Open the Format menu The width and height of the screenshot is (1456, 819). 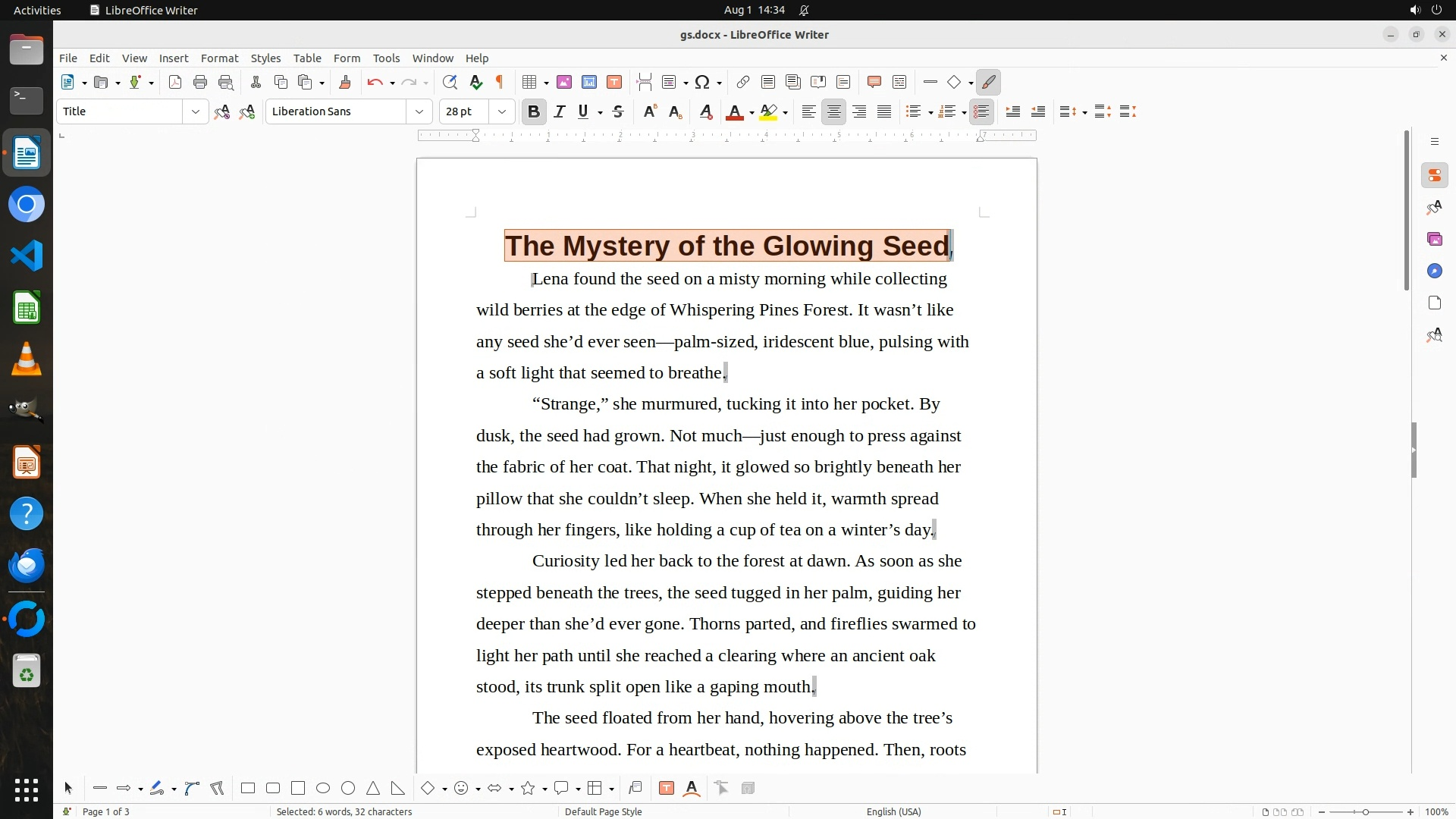click(219, 58)
